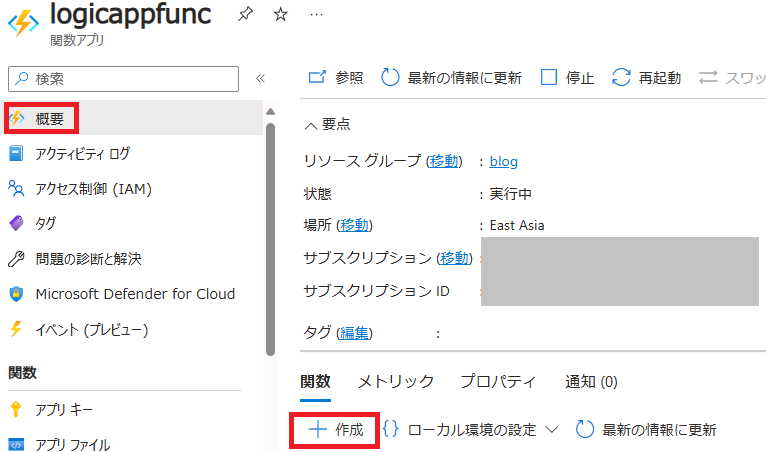Open the プロパティ tab
This screenshot has height=452, width=766.
pos(498,381)
